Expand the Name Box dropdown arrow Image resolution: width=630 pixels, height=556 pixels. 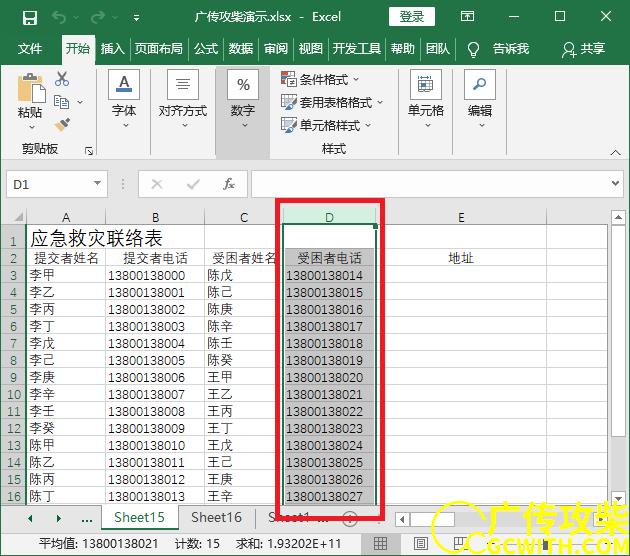[97, 183]
